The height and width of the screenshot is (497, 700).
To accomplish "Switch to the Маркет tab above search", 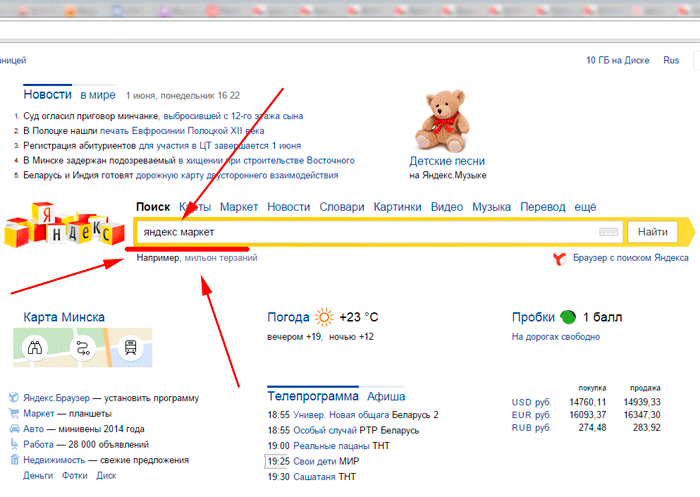I will coord(239,207).
